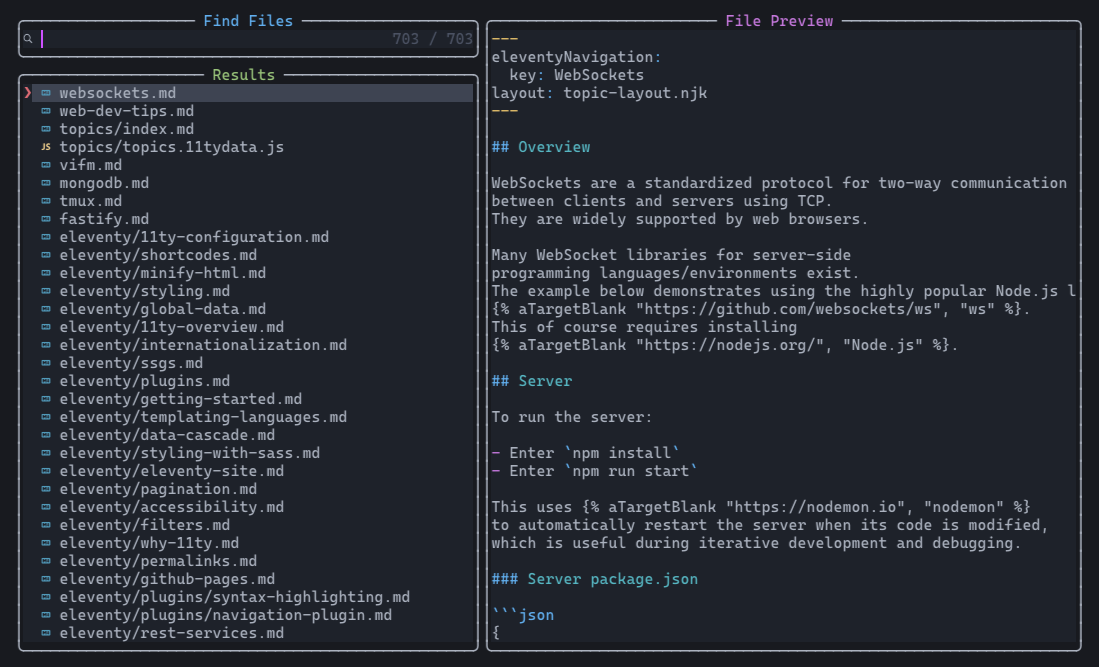Open eleventy/11ty-configuration.md result
1099x667 pixels.
[x=193, y=237]
